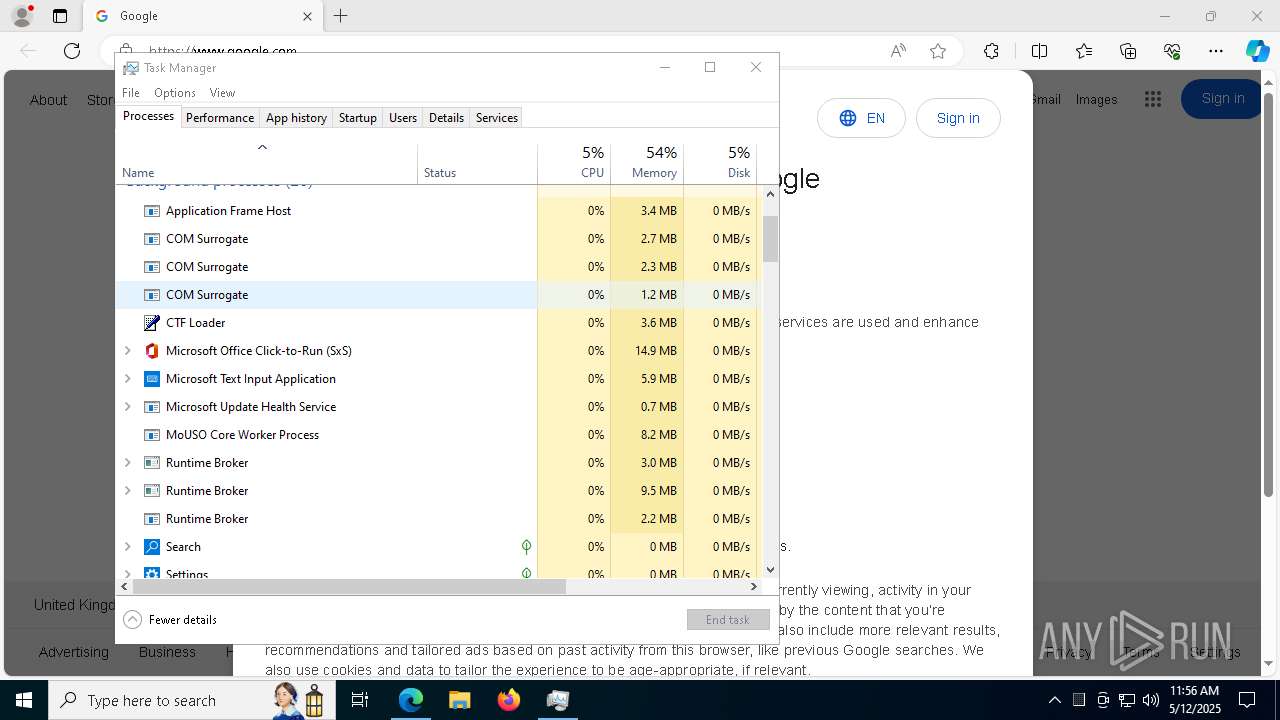Open the Windows Start menu
Image resolution: width=1280 pixels, height=720 pixels.
[x=24, y=700]
